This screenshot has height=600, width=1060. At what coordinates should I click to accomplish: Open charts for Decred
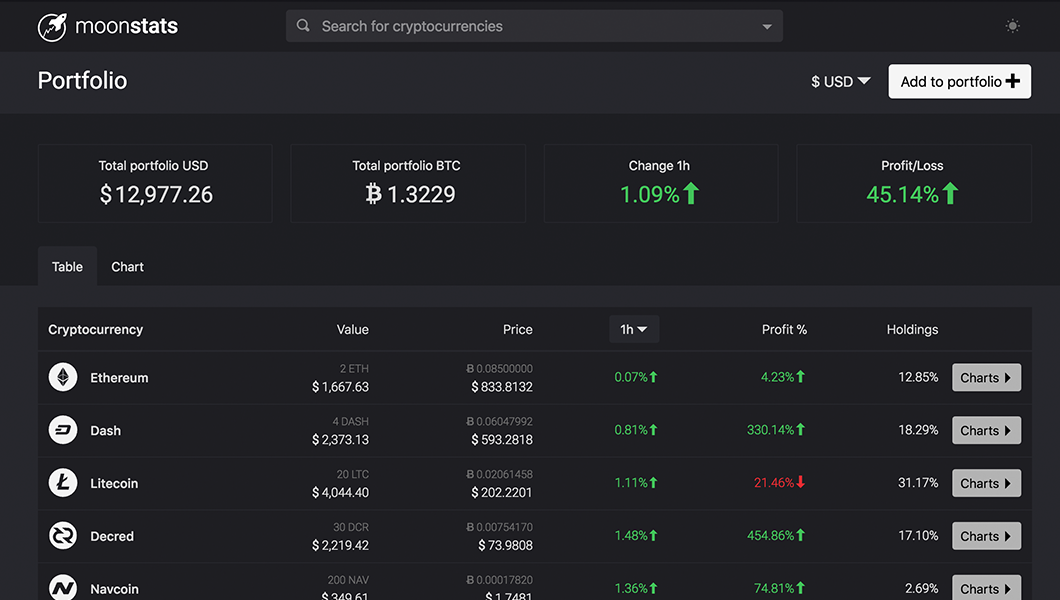coord(986,535)
